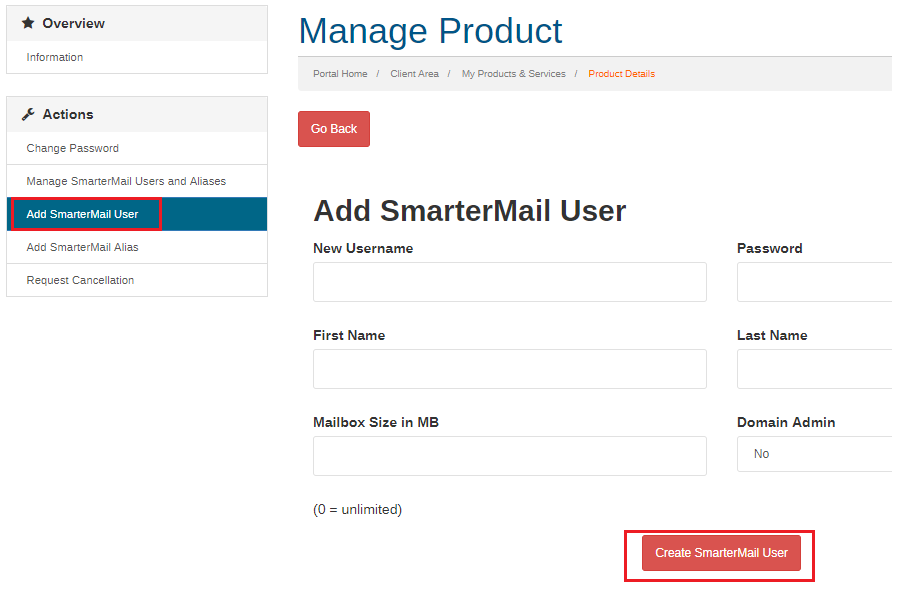Focus the Mailbox Size in MB field
Screen dimensions: 921x601
coord(510,456)
